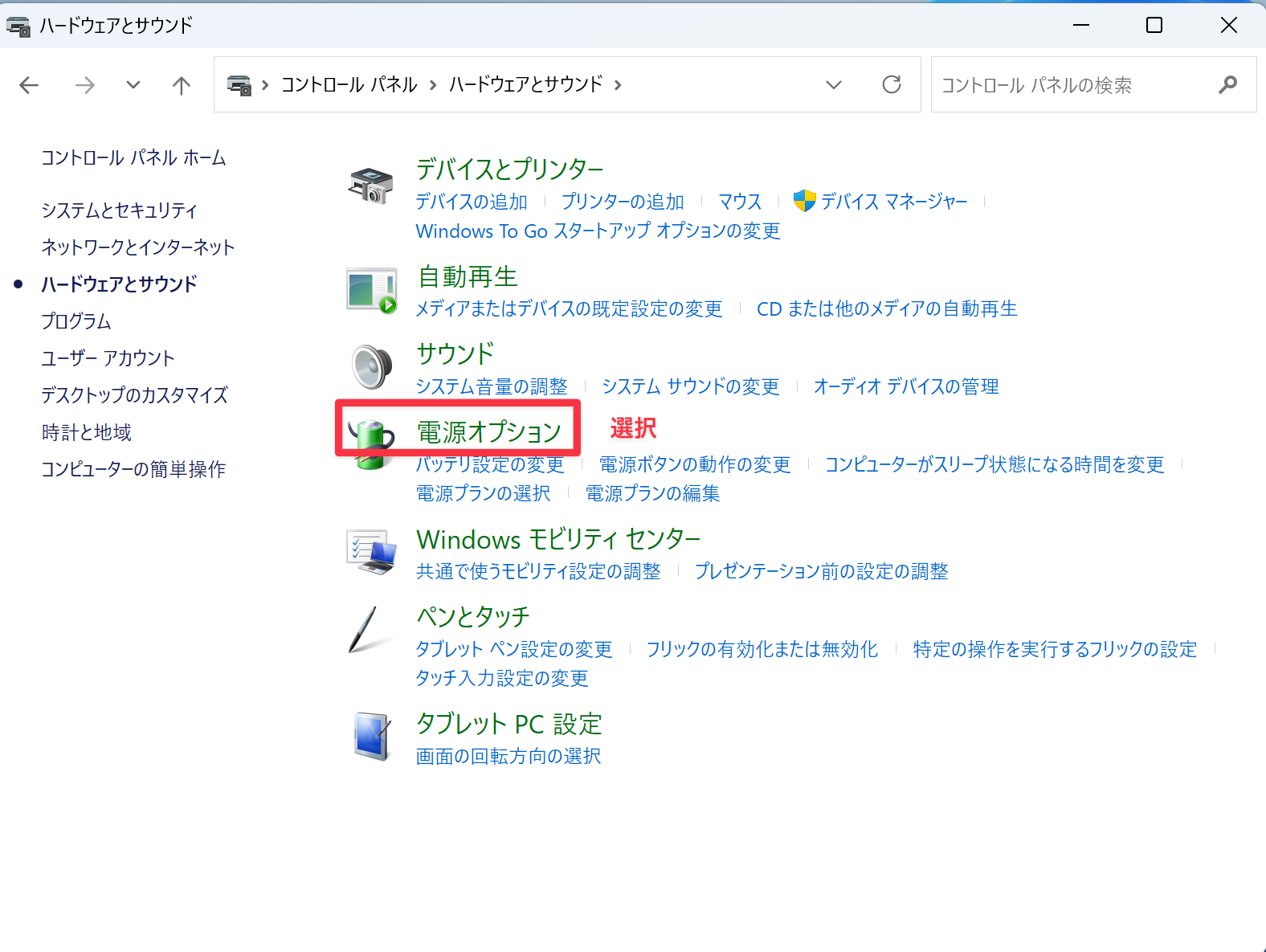Click the コントロール パネルの検索 search field
The height and width of the screenshot is (952, 1266).
tap(1072, 84)
